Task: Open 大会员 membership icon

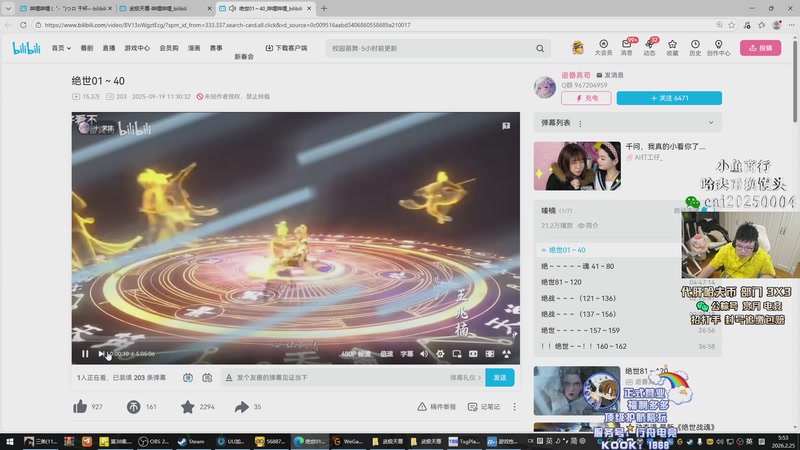Action: (603, 47)
